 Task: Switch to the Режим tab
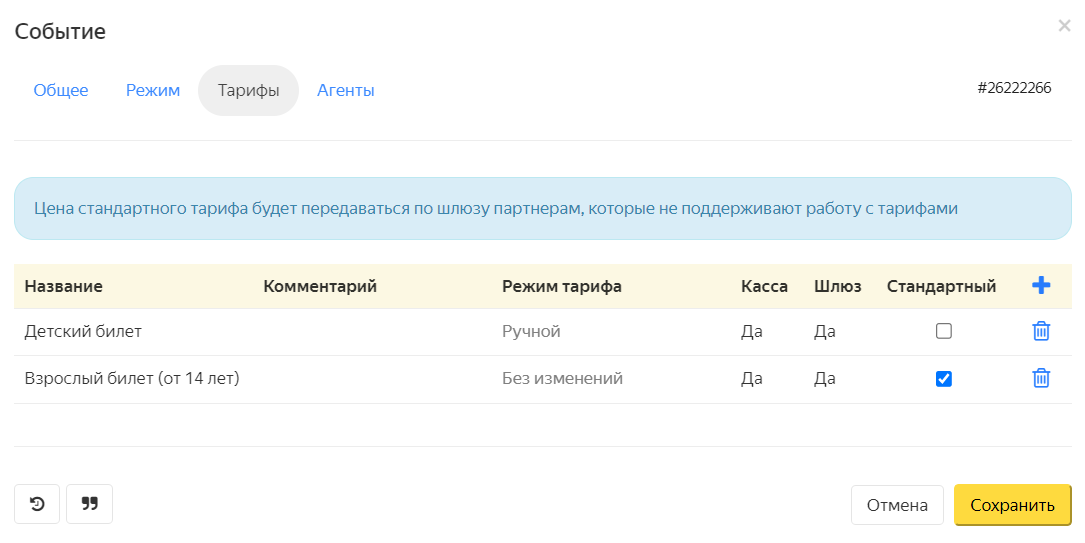point(153,91)
